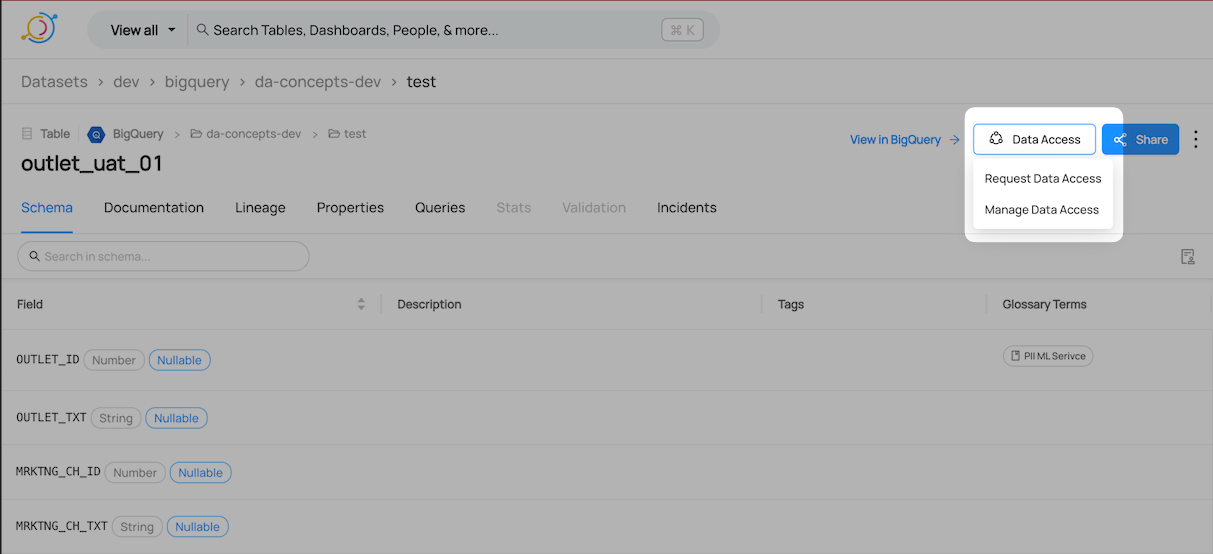The image size is (1213, 554).
Task: Open the PII ML Serivce glossary term
Action: click(x=1048, y=356)
